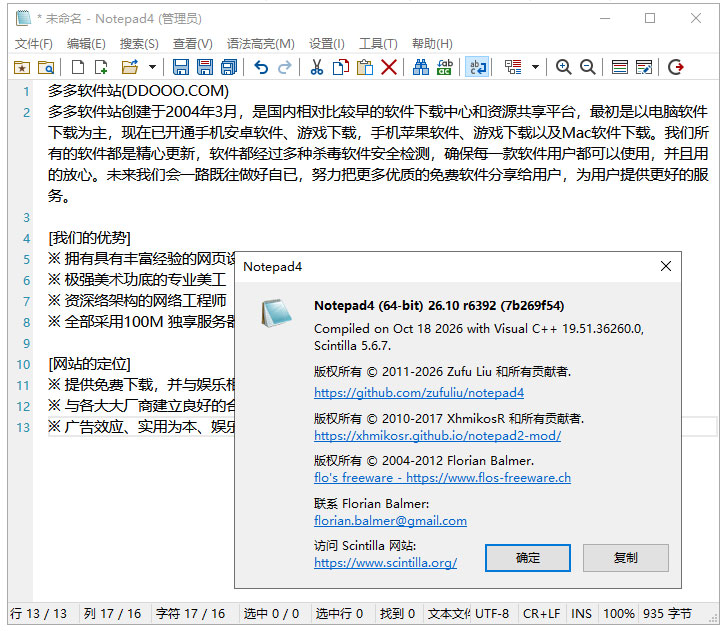The image size is (728, 631).
Task: Open the 查看(V) menu
Action: (x=193, y=44)
